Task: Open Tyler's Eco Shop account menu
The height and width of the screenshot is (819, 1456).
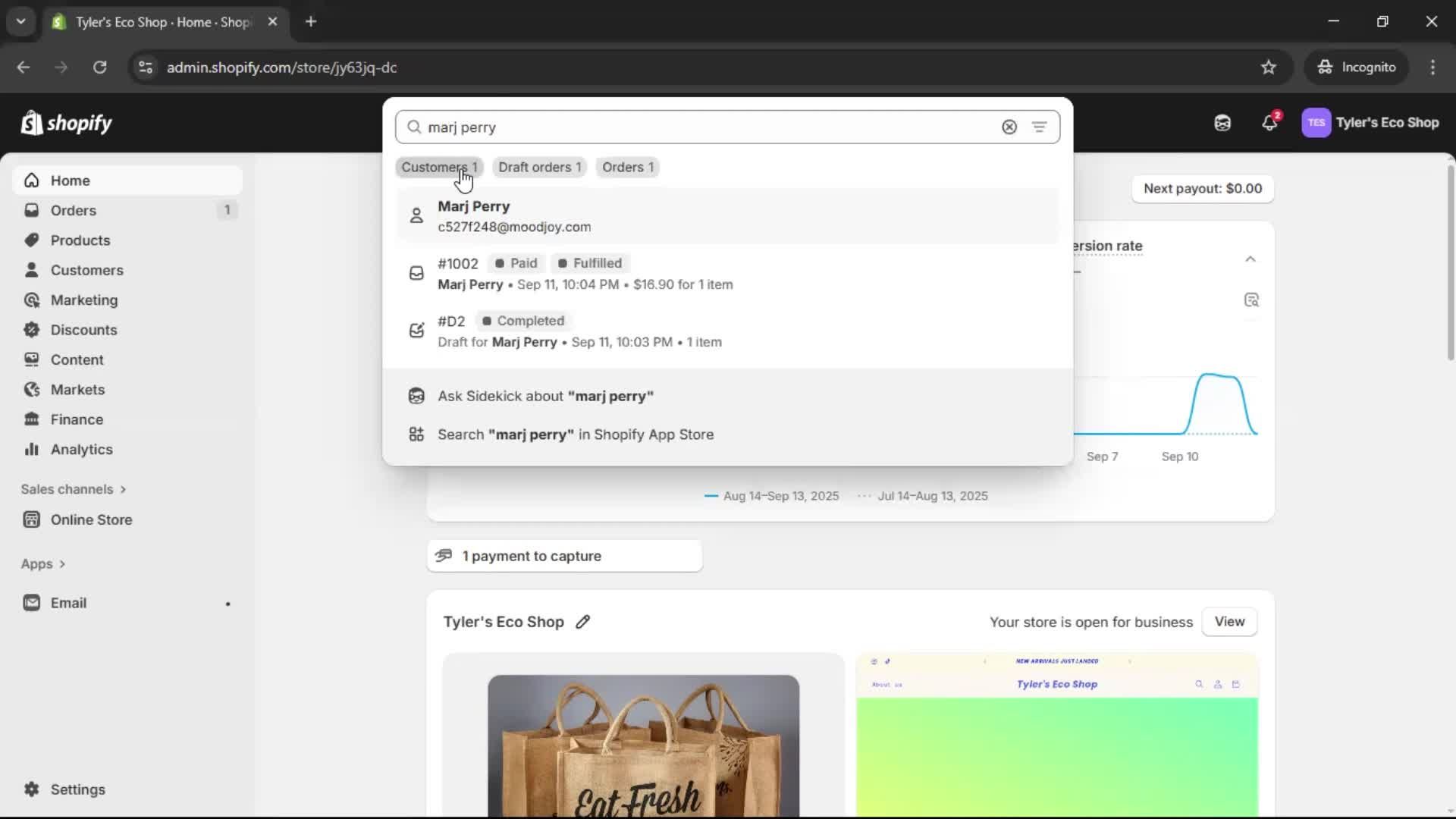Action: click(1370, 123)
